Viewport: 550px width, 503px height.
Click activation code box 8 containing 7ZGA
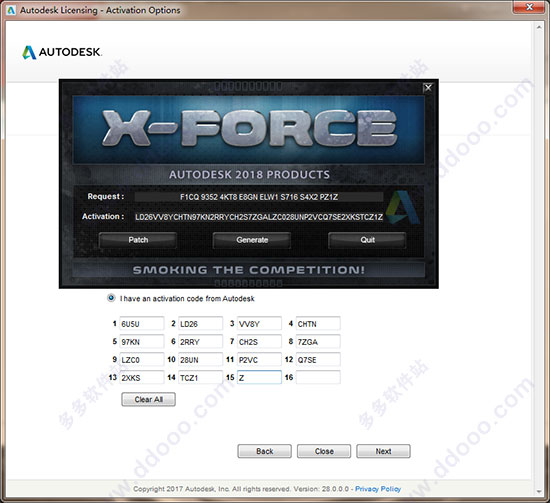318,341
